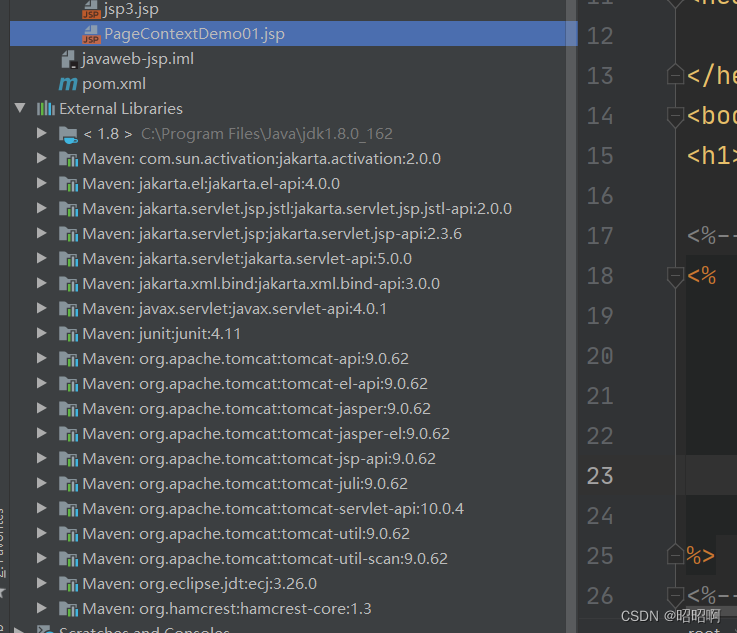Viewport: 737px width, 633px height.
Task: Expand jakarta.servlet.jsp.jstl-api:2.0.0 library
Action: 42,208
